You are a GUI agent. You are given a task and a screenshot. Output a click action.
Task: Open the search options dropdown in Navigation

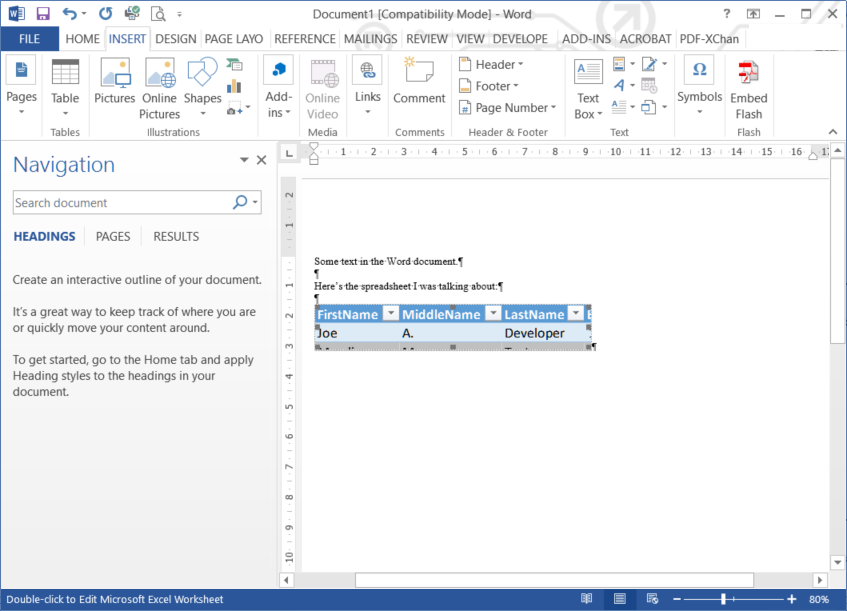(x=255, y=202)
